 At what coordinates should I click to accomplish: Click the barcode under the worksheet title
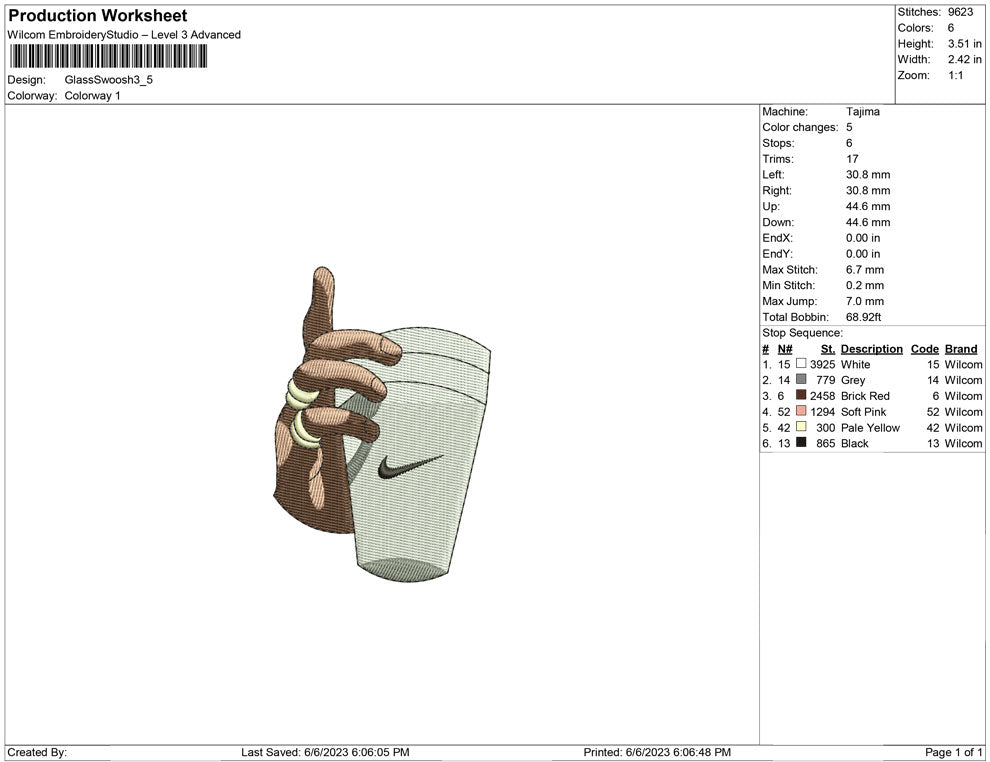(x=108, y=56)
